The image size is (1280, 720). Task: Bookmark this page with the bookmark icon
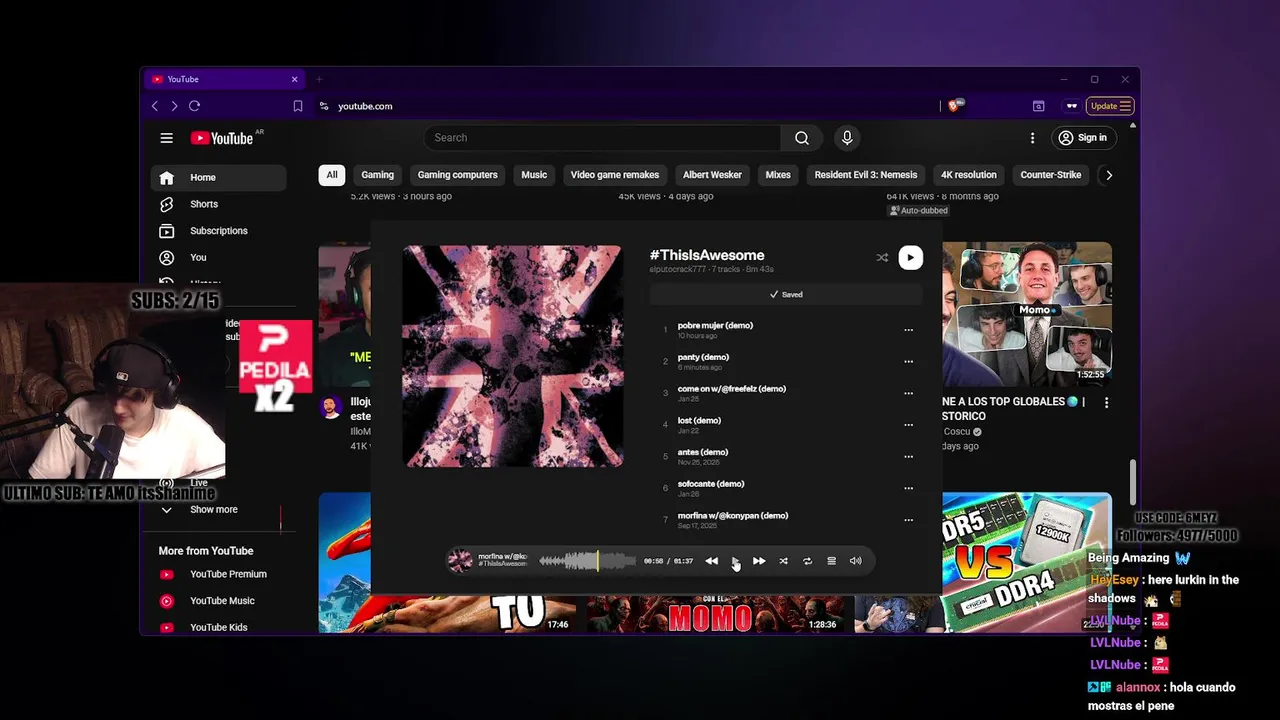(298, 106)
